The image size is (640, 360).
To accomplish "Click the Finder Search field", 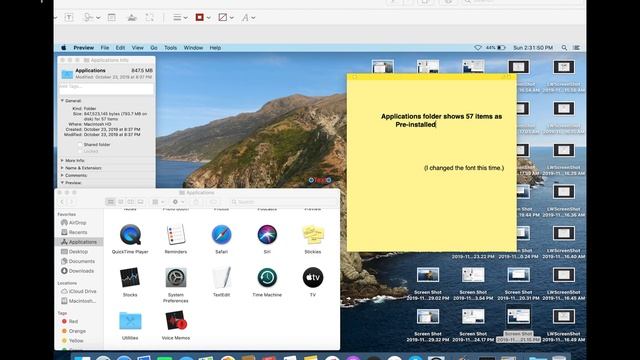I will pos(283,202).
